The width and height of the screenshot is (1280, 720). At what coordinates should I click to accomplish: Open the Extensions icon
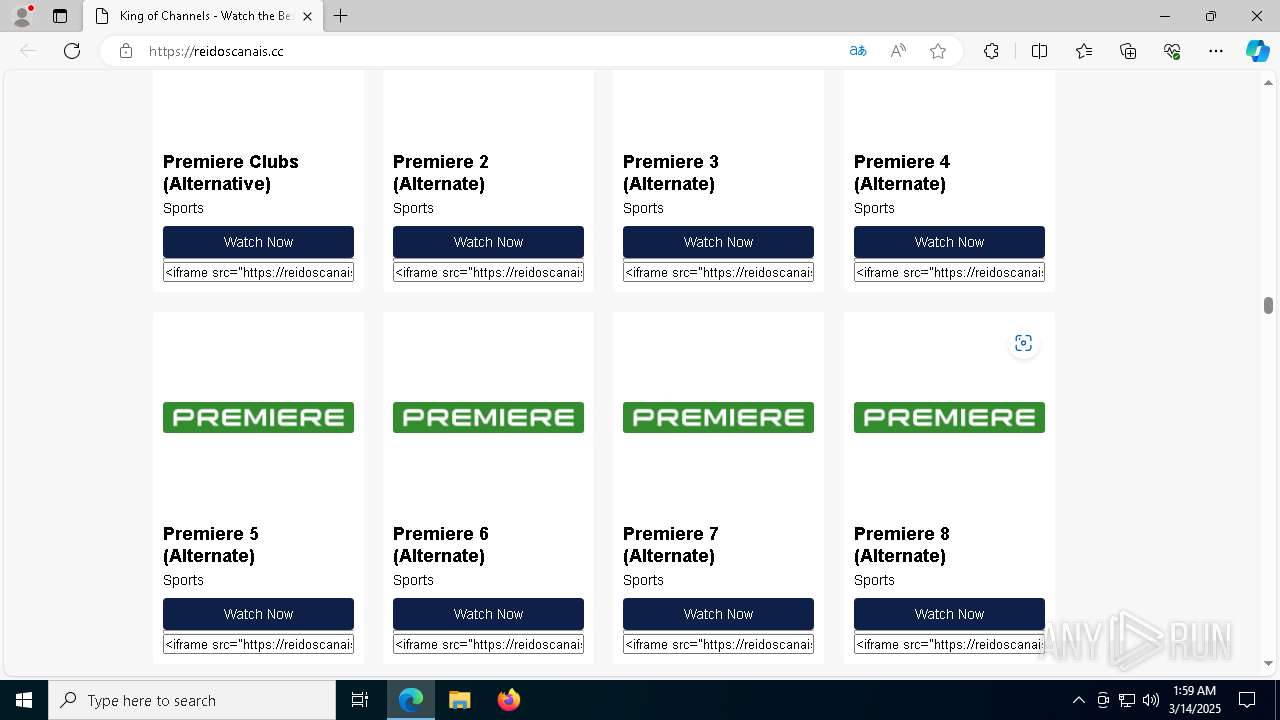click(x=991, y=51)
